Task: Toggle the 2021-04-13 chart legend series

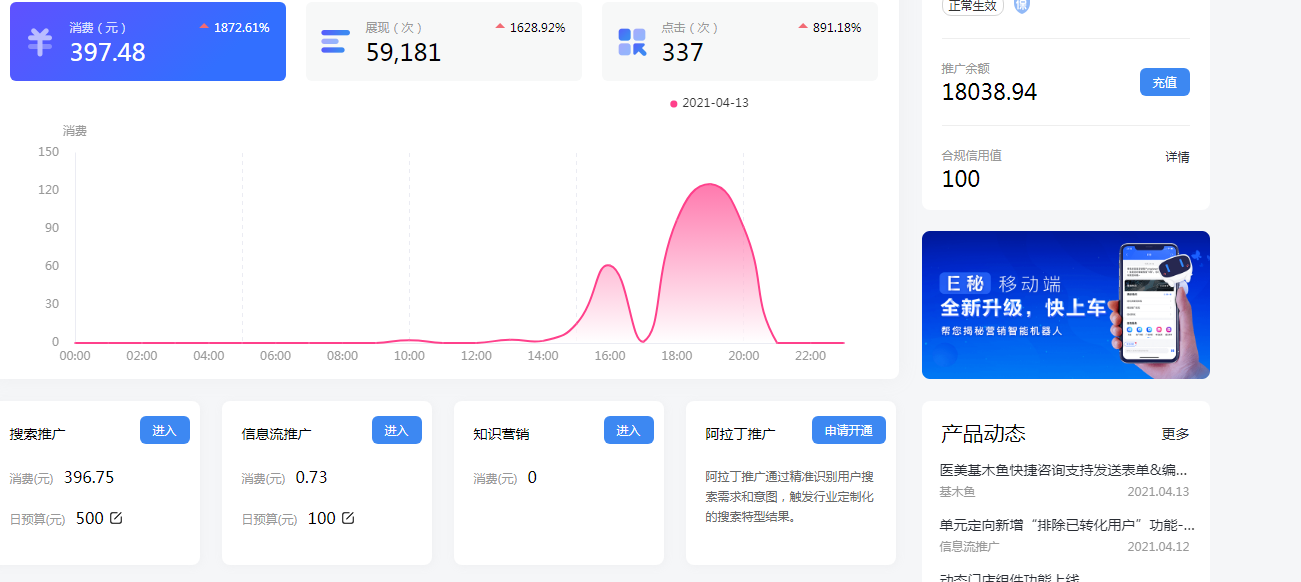Action: point(709,103)
